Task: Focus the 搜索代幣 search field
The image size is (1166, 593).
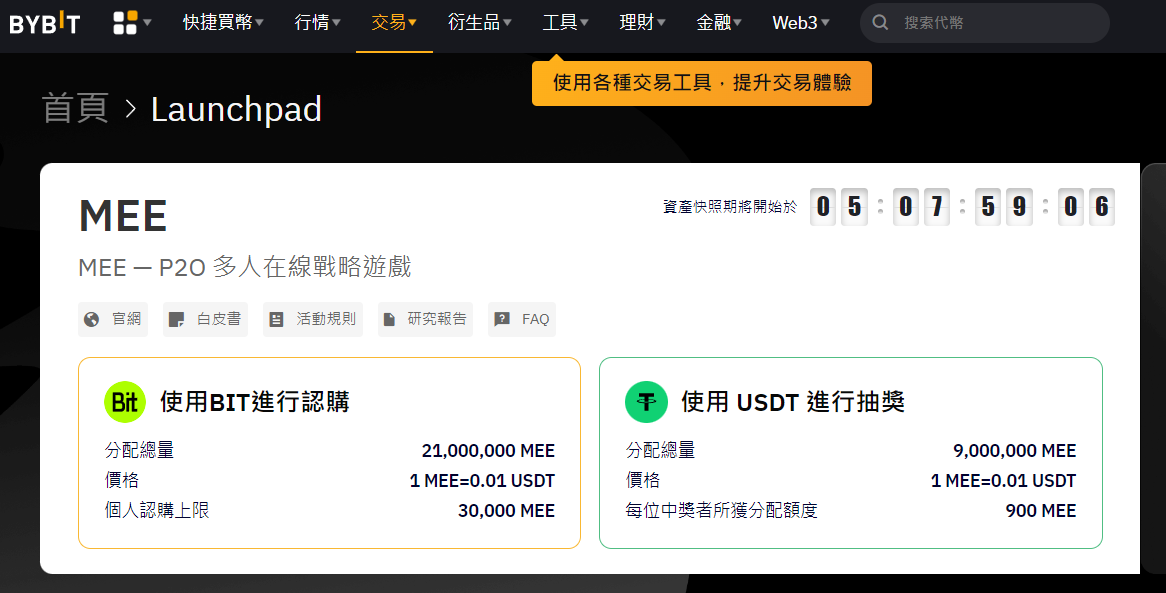Action: pyautogui.click(x=985, y=22)
